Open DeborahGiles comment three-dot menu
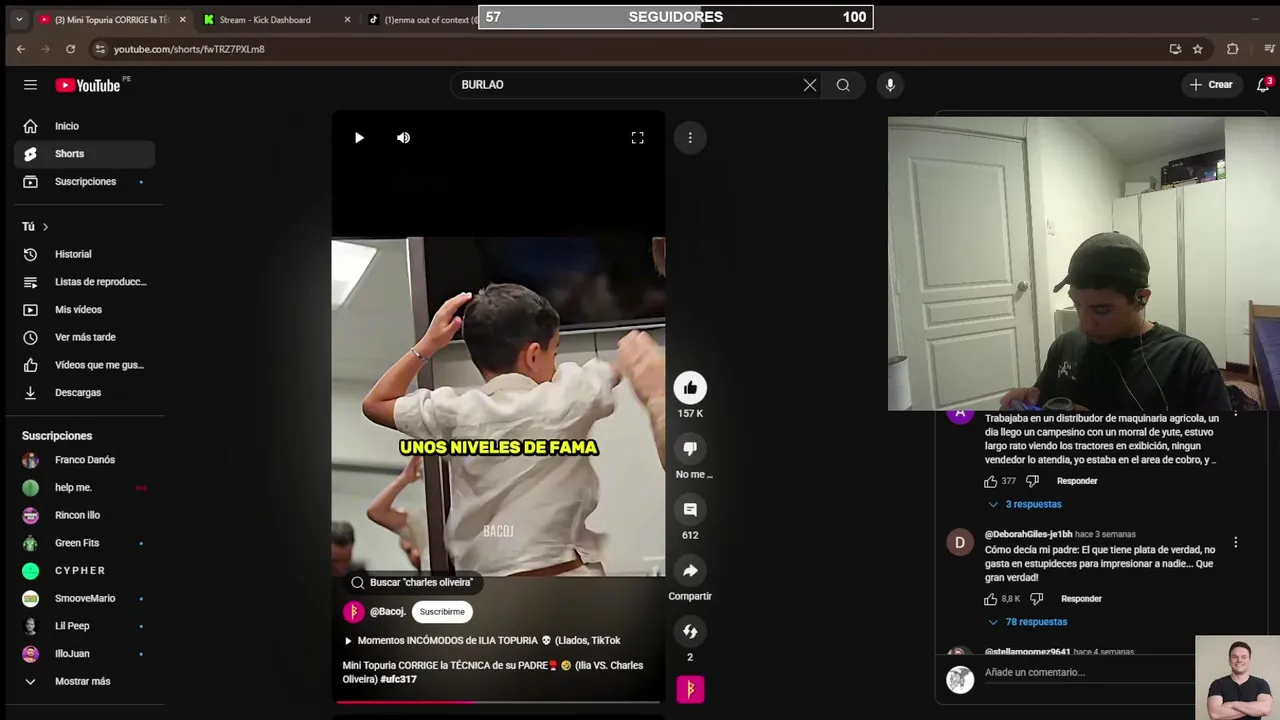This screenshot has width=1280, height=720. point(1235,542)
